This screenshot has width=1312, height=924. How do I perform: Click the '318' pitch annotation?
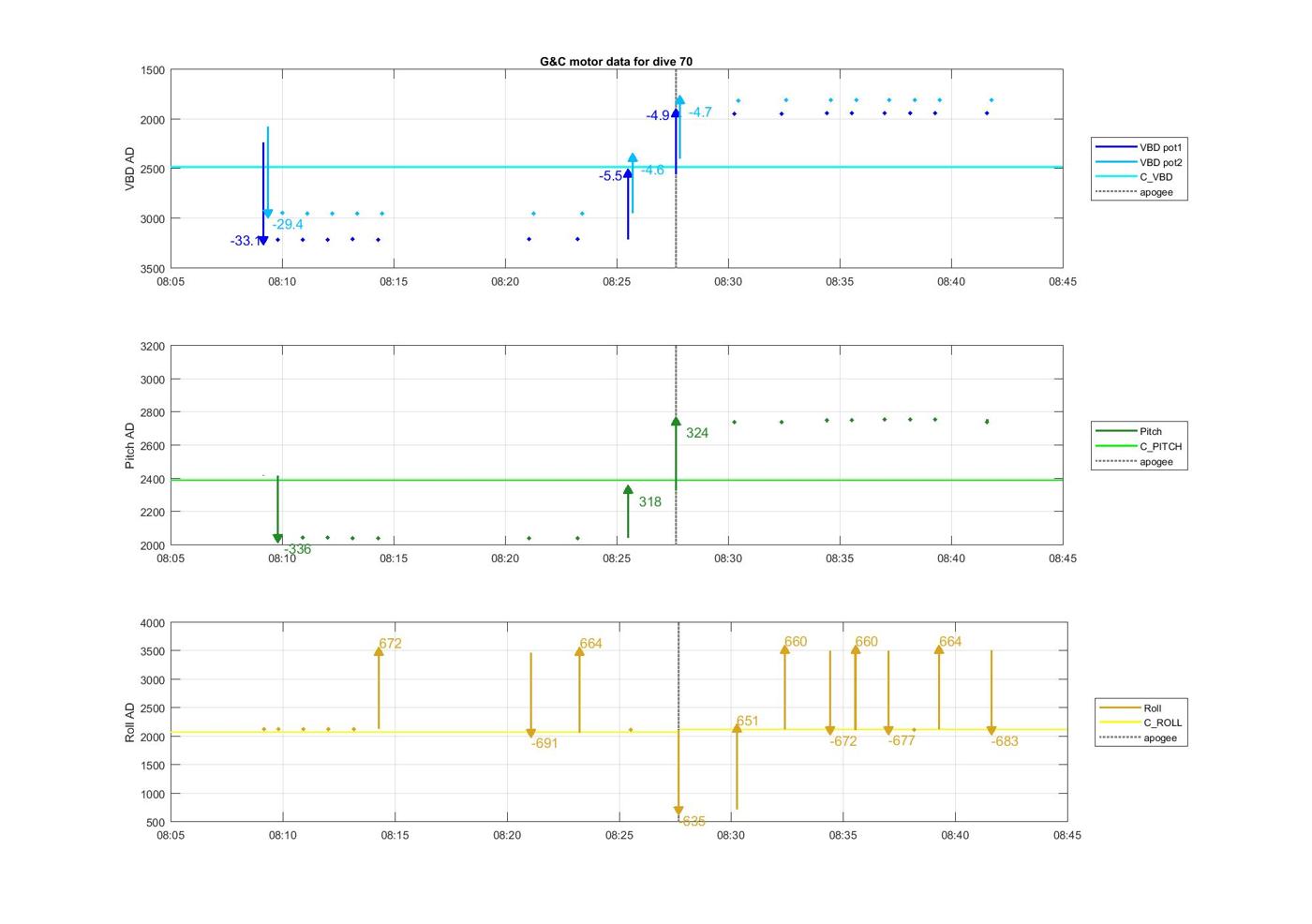tap(650, 501)
